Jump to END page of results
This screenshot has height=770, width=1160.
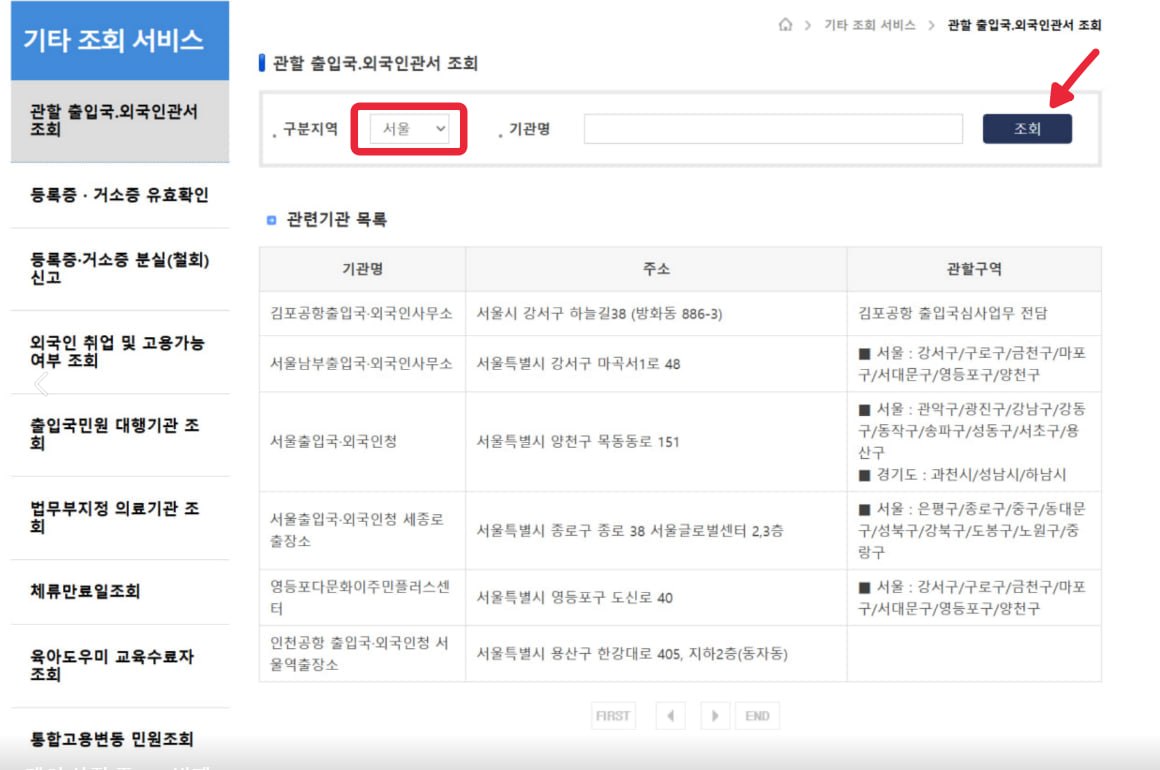click(x=757, y=716)
